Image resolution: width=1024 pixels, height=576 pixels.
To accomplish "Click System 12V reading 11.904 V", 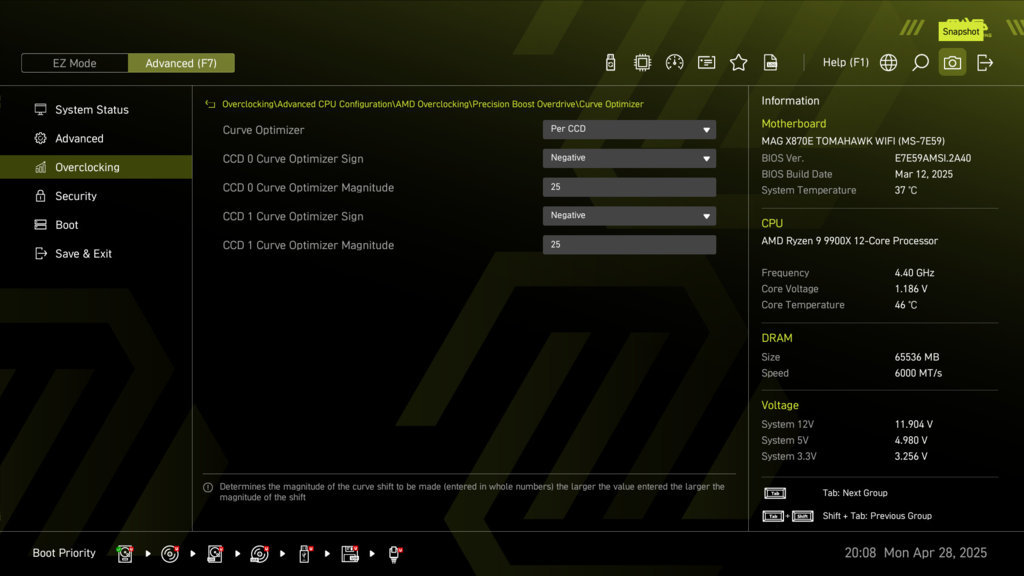I will click(x=914, y=424).
